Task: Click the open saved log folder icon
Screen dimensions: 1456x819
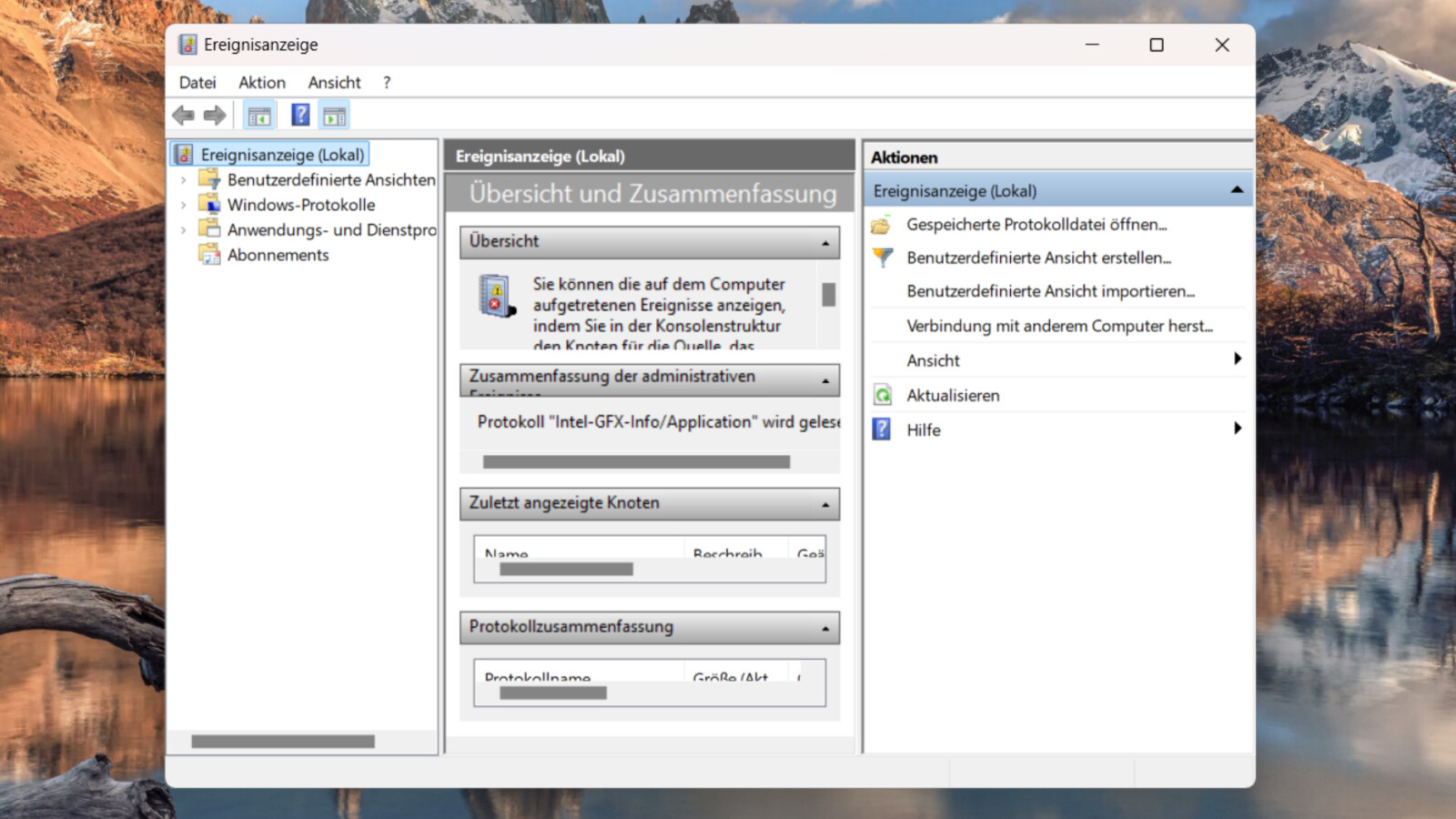Action: (x=881, y=225)
